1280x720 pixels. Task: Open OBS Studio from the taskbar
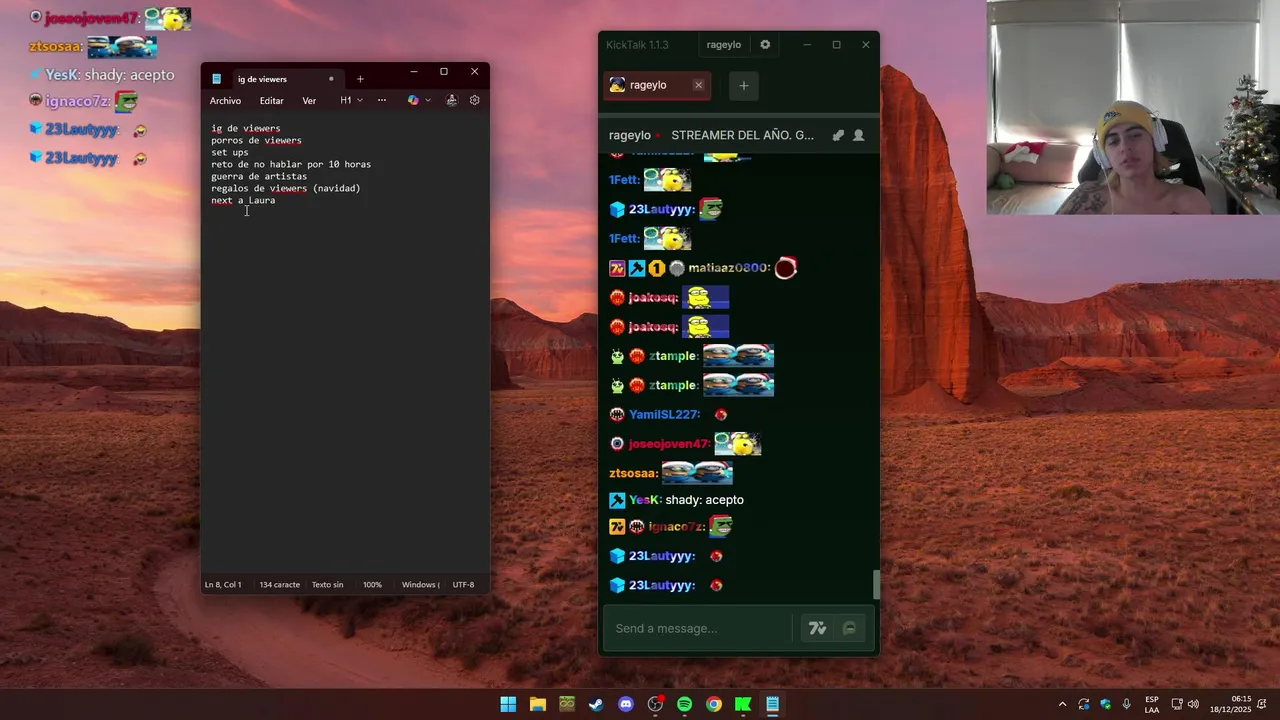coord(655,704)
